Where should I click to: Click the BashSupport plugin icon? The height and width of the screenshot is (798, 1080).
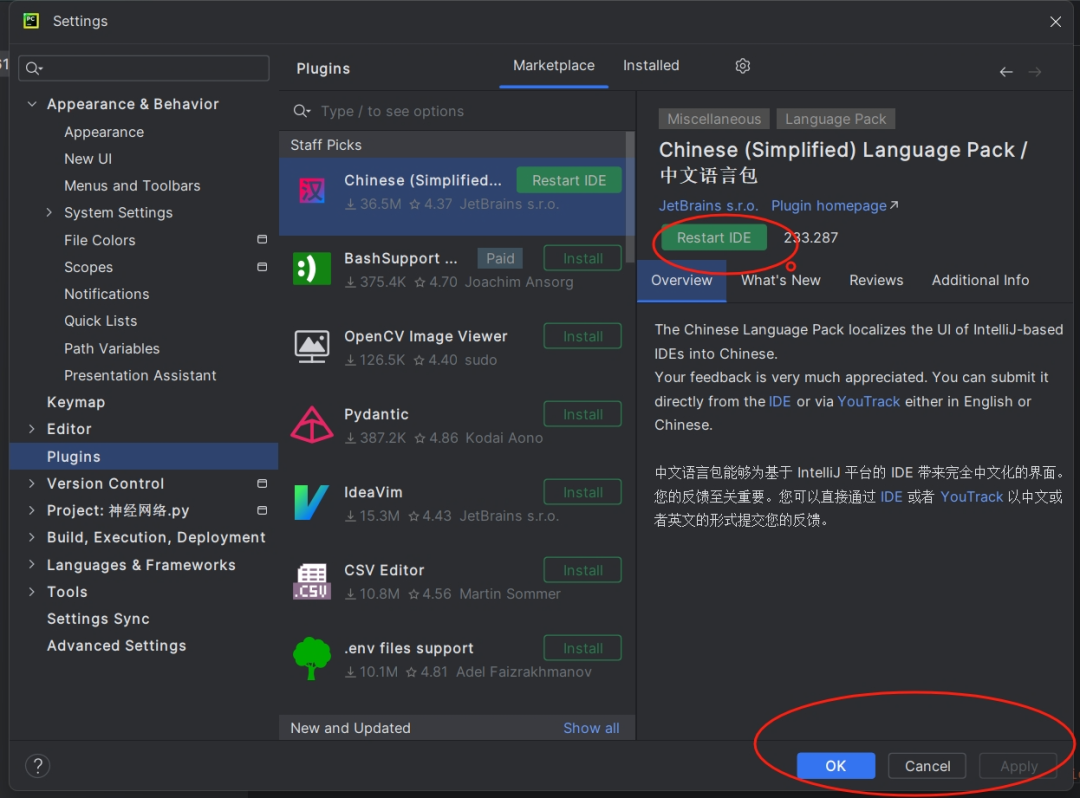(312, 269)
